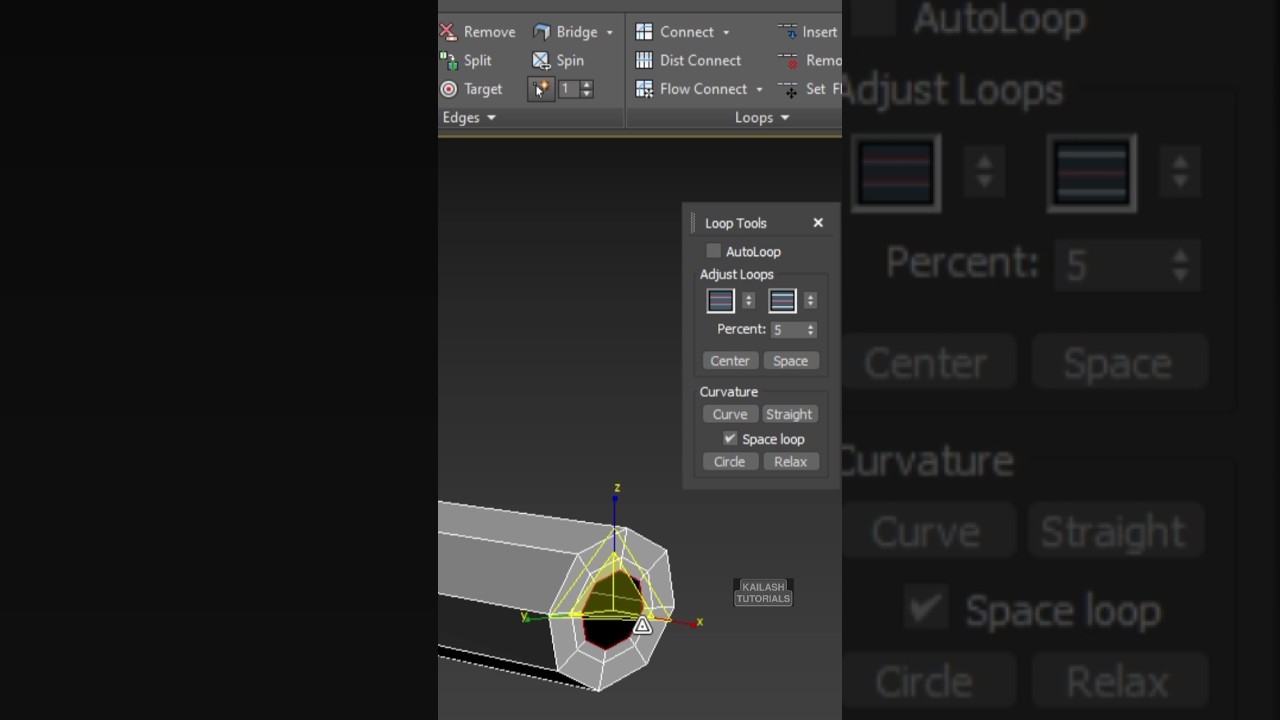The width and height of the screenshot is (1280, 720).
Task: Click the Curvature group label
Action: (x=729, y=392)
